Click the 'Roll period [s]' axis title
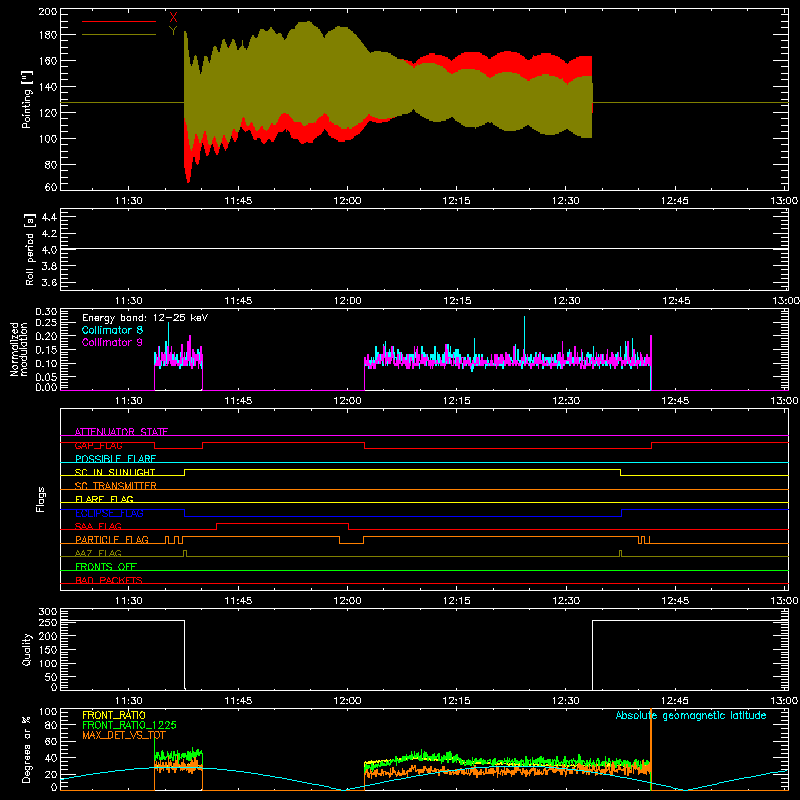The image size is (800, 800). (x=30, y=249)
